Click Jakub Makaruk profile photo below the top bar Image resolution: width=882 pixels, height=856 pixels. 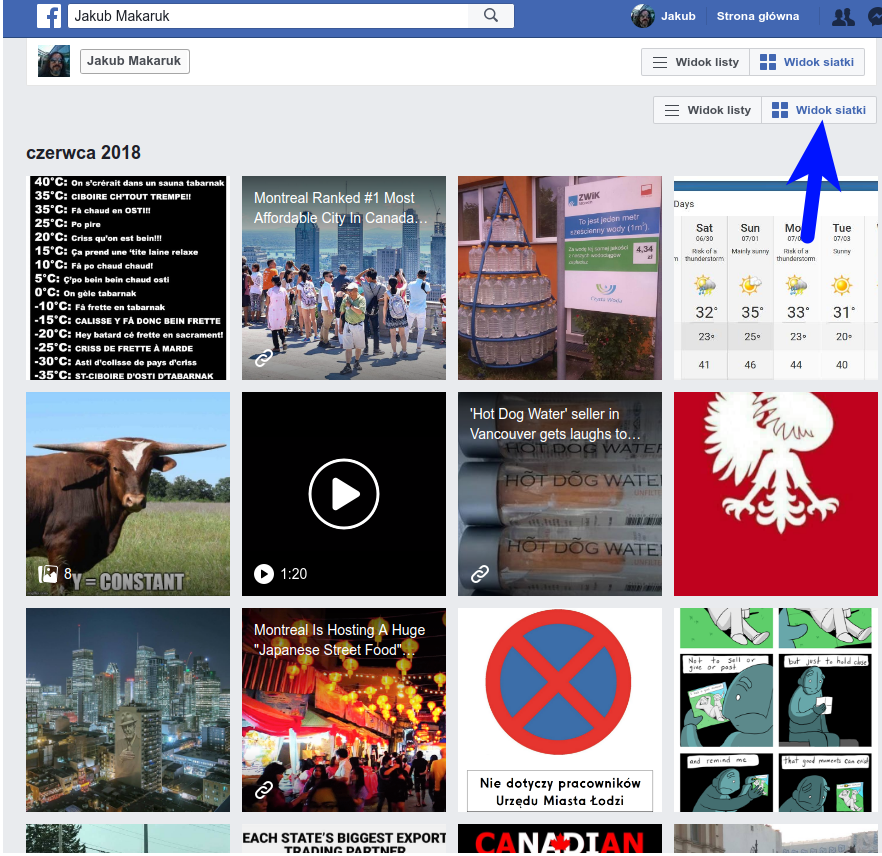coord(54,61)
